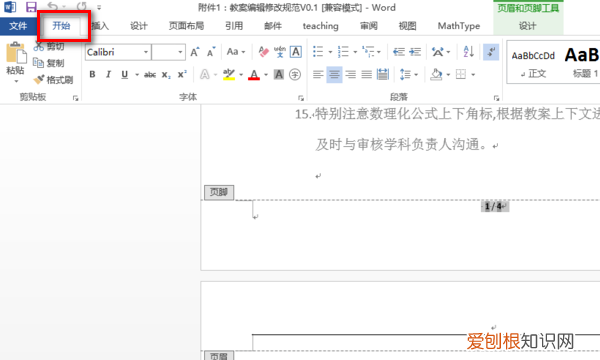Switch to the 开始 Home tab
This screenshot has height=360, width=600.
[61, 26]
